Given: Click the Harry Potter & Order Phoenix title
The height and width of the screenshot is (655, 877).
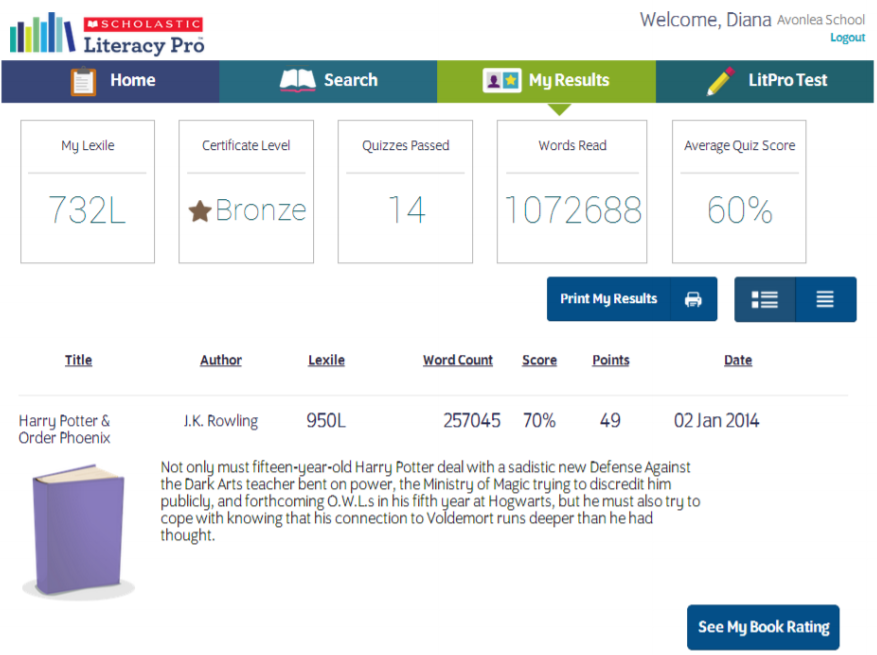Looking at the screenshot, I should (x=64, y=429).
